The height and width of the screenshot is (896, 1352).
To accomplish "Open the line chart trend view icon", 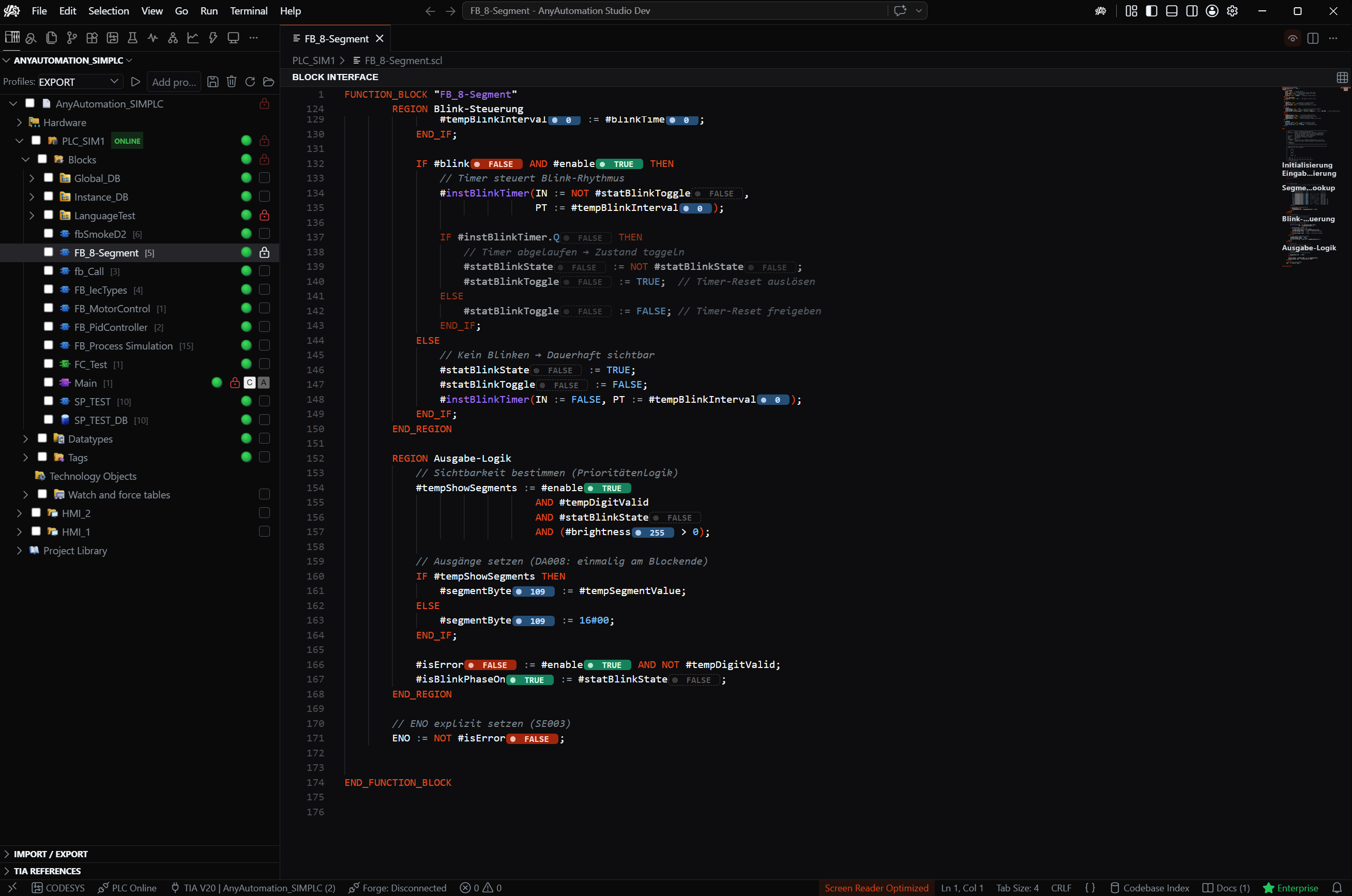I will pyautogui.click(x=193, y=38).
